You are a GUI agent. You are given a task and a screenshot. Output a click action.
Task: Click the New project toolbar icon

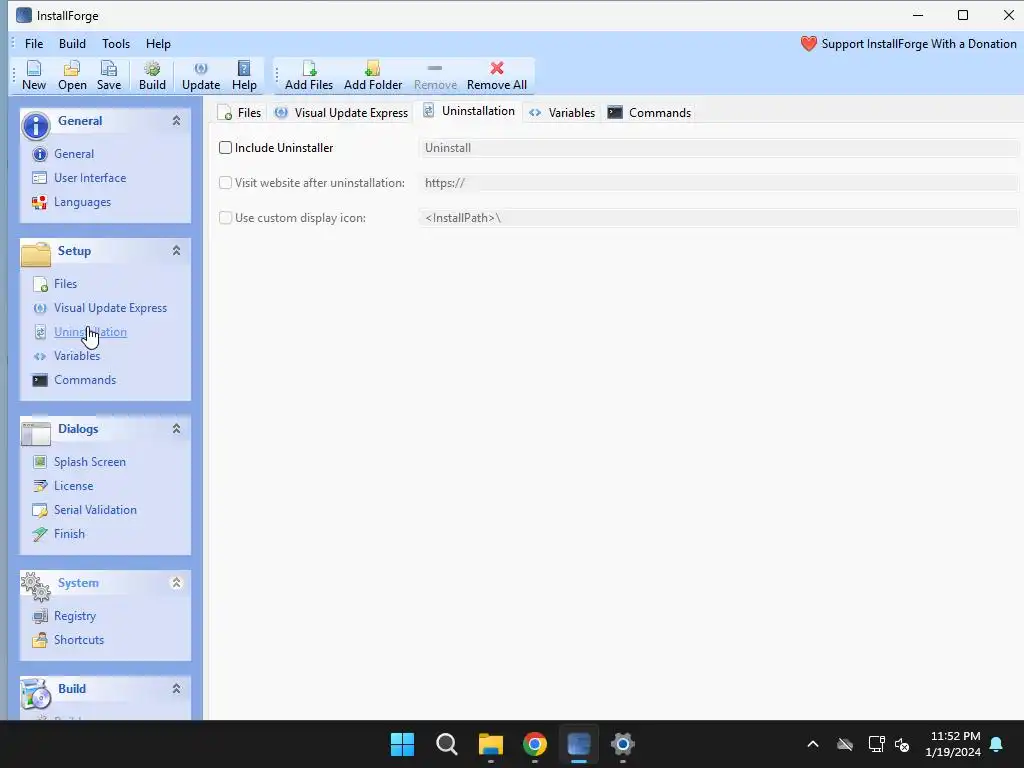34,75
